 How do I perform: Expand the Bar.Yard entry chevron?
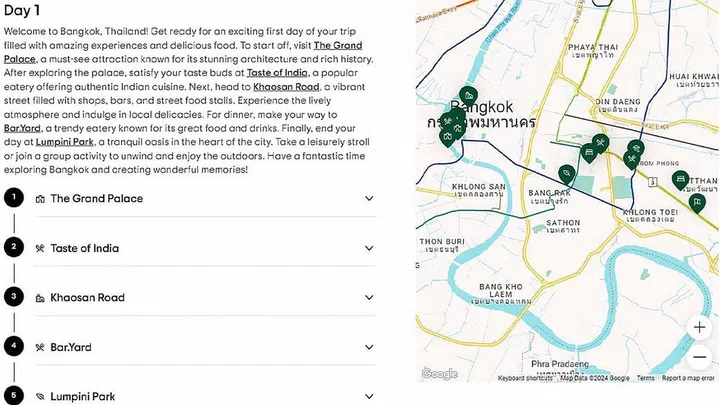point(369,347)
